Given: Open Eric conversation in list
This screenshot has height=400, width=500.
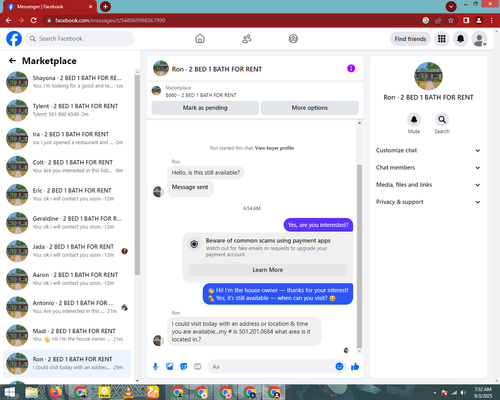Looking at the screenshot, I should (67, 195).
